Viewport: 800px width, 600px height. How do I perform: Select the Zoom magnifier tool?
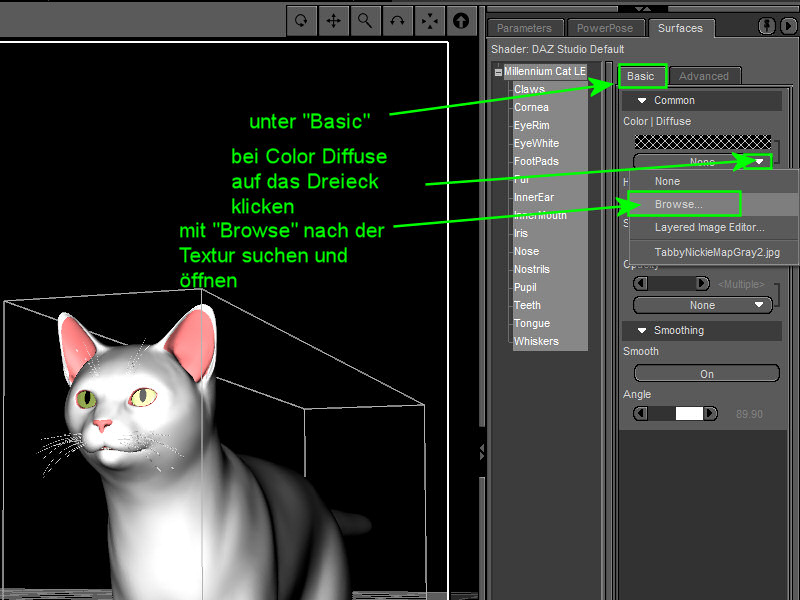(x=365, y=20)
